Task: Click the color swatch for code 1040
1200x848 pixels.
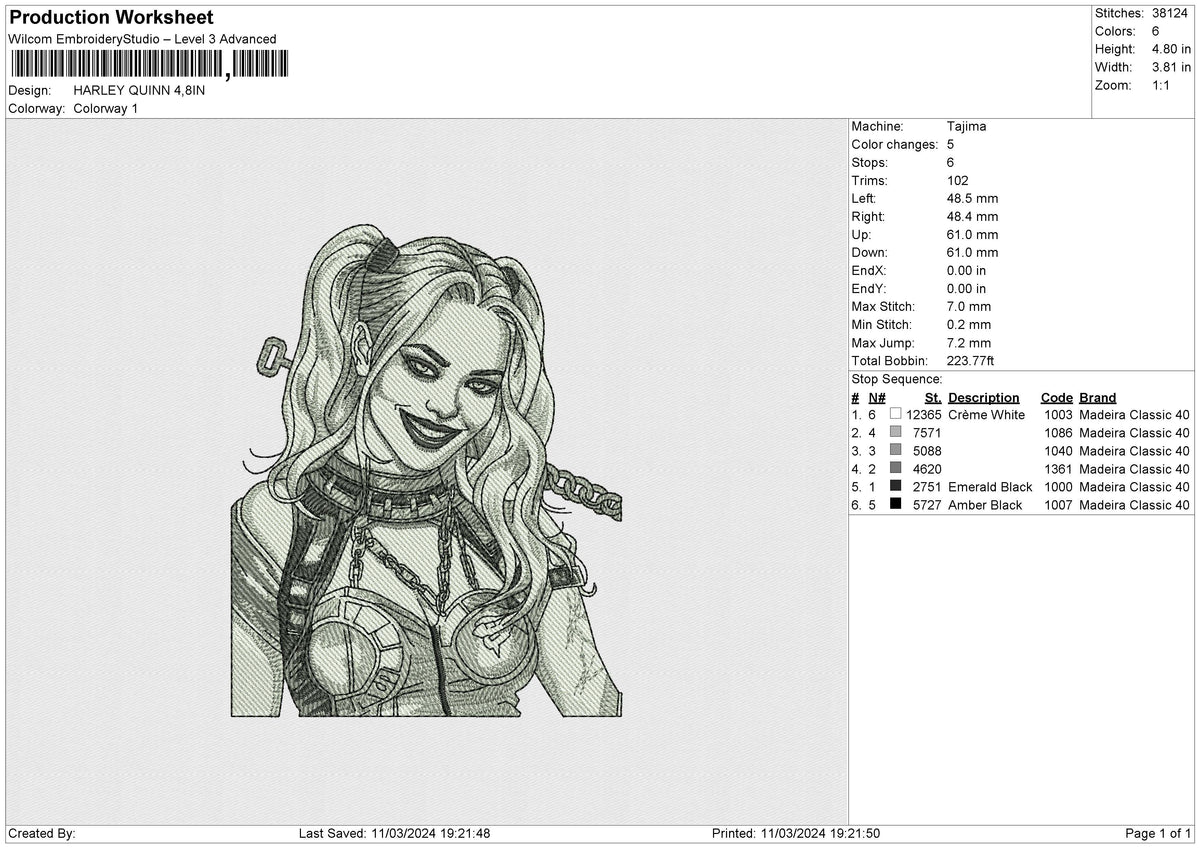Action: click(895, 450)
